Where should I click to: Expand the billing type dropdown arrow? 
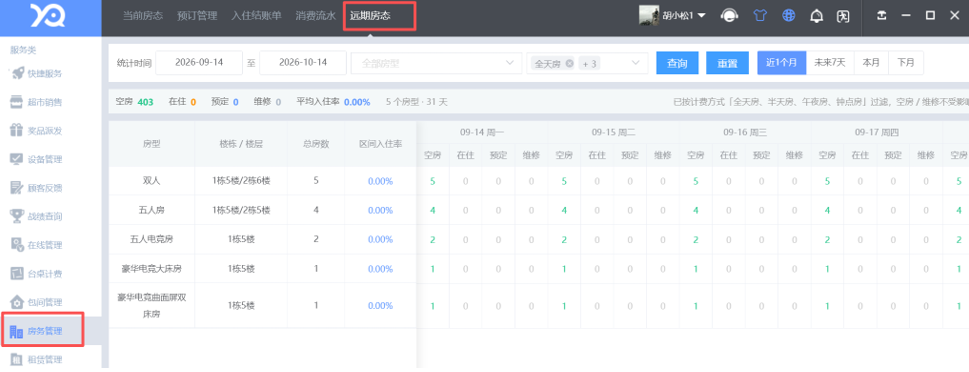(635, 63)
